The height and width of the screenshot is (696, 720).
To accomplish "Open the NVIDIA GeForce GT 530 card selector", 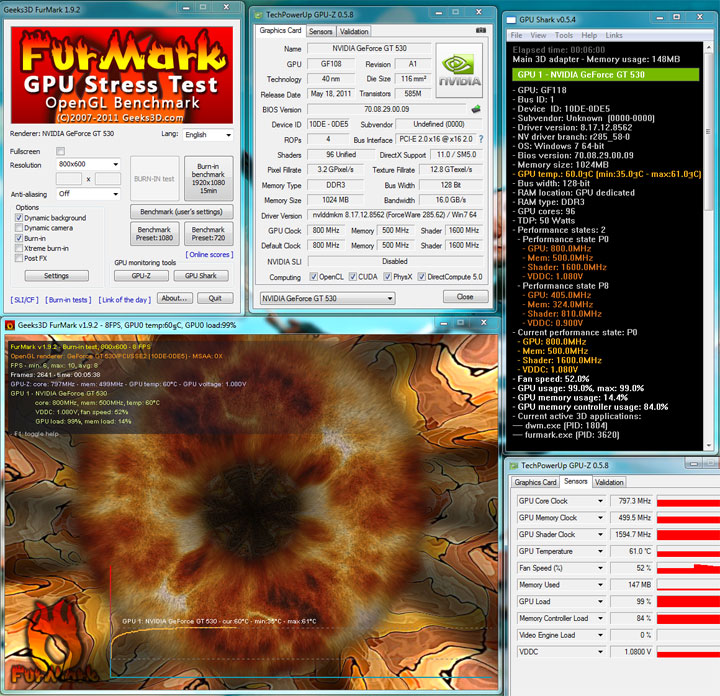I will click(327, 298).
